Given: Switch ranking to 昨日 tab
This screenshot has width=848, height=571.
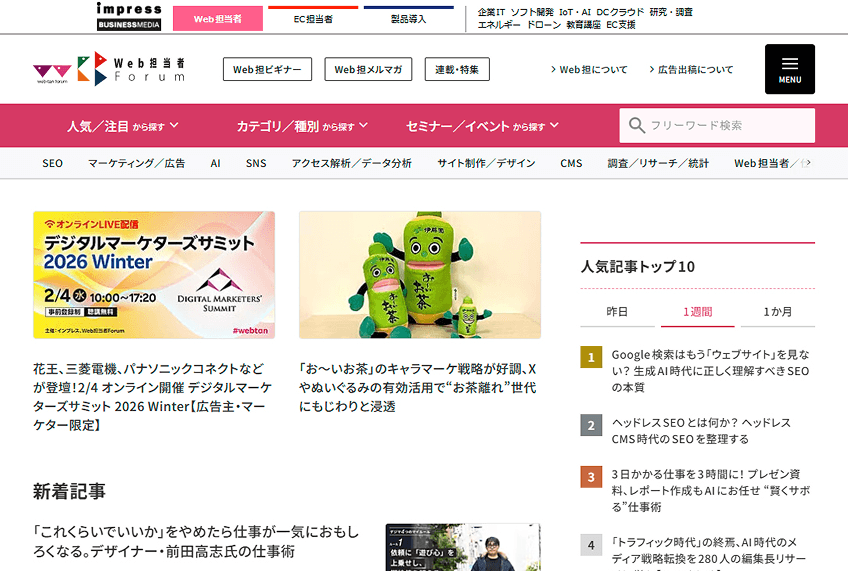Looking at the screenshot, I should pyautogui.click(x=617, y=312).
